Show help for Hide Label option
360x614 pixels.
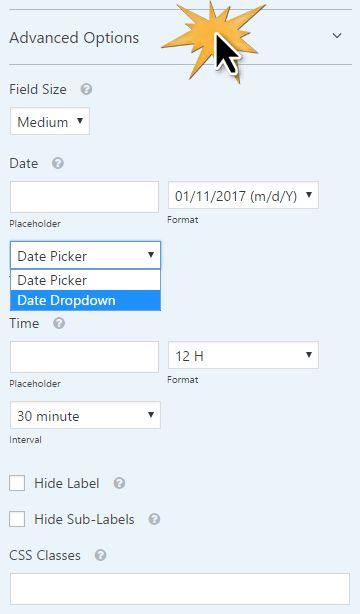pyautogui.click(x=119, y=483)
